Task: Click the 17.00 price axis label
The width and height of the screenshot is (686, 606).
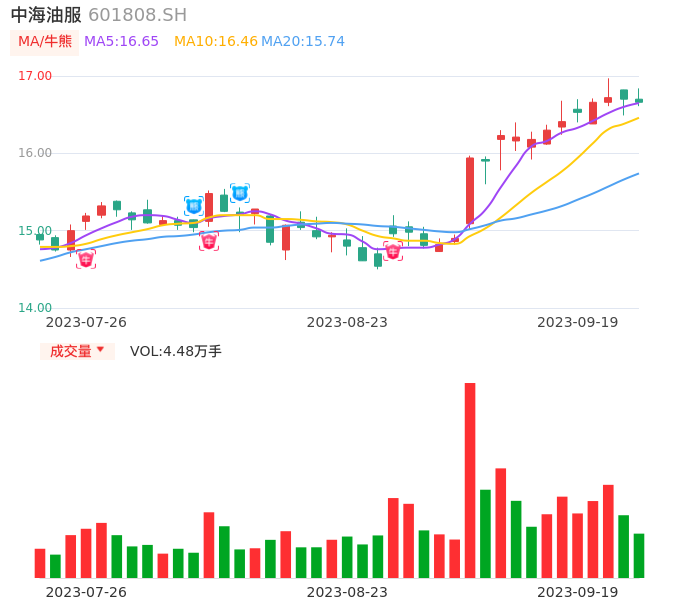Action: 35,76
